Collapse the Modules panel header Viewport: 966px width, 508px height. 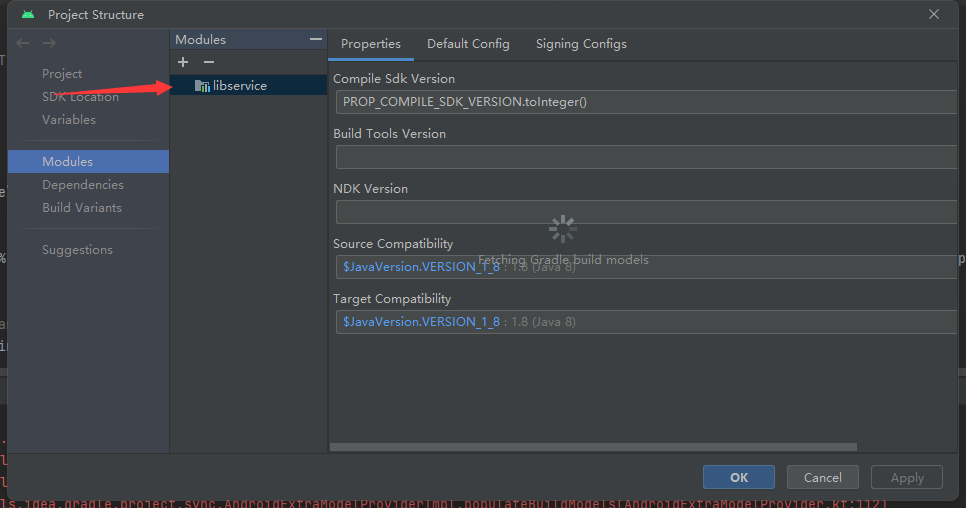coord(316,40)
